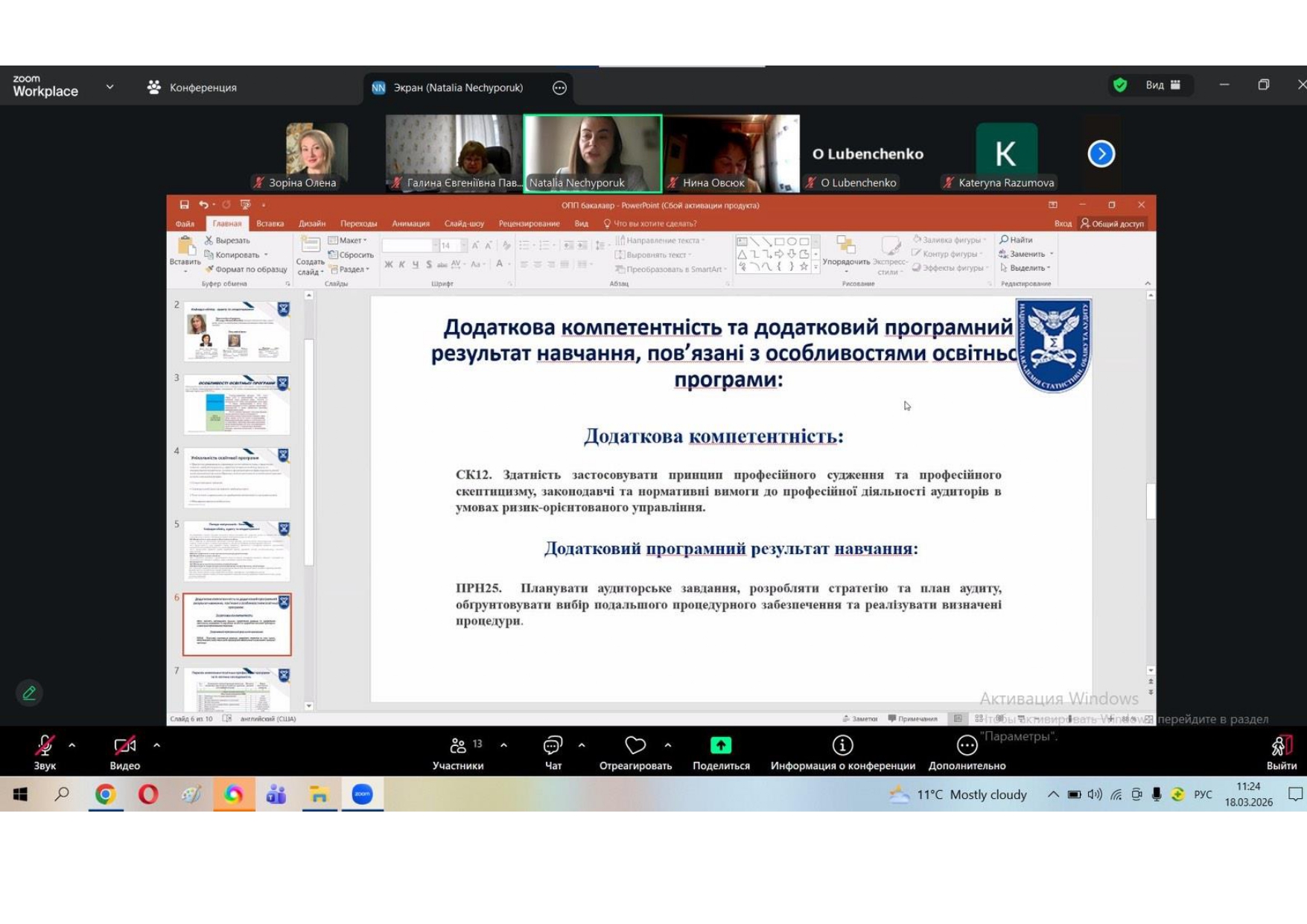Turn on the video camera
The image size is (1307, 924).
tap(124, 747)
